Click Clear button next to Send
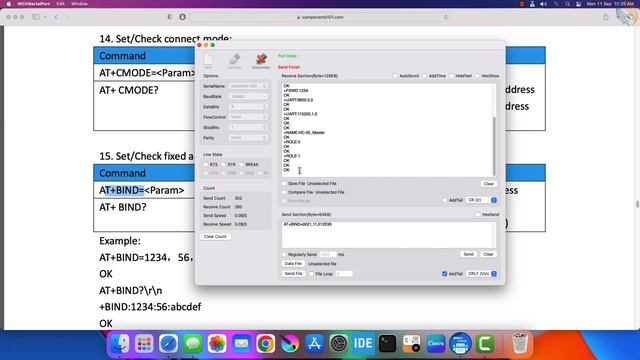 click(488, 254)
